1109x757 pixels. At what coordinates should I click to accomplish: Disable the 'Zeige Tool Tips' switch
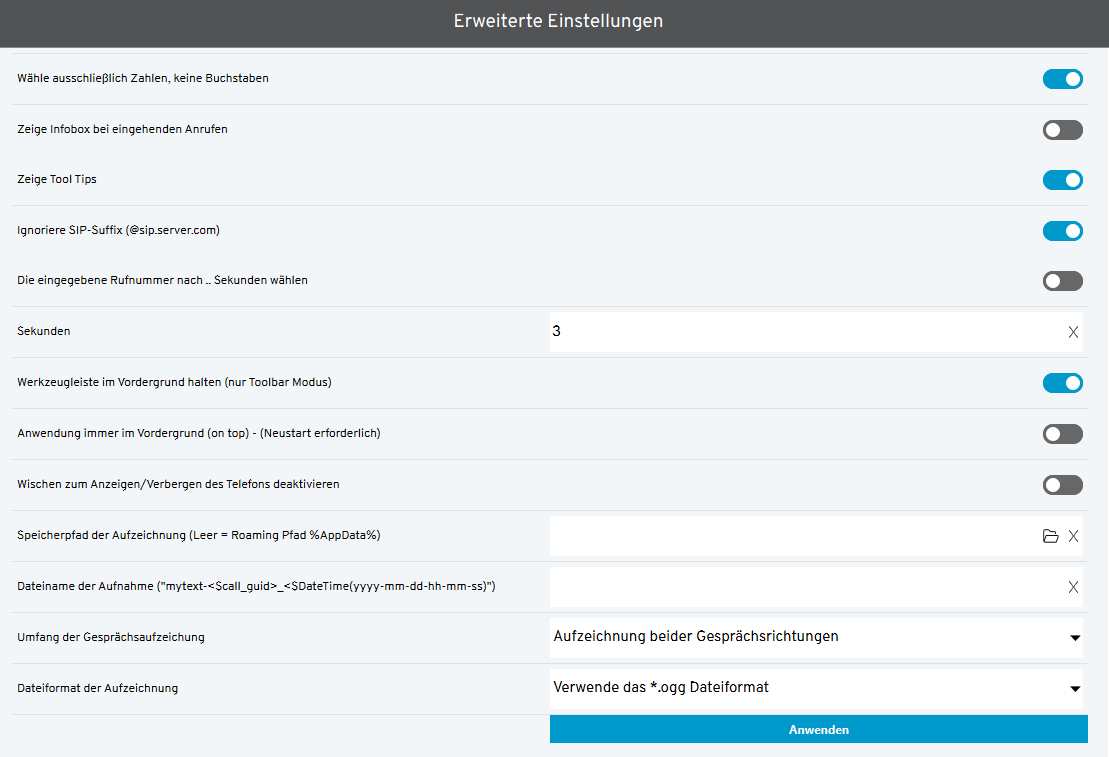pyautogui.click(x=1062, y=180)
